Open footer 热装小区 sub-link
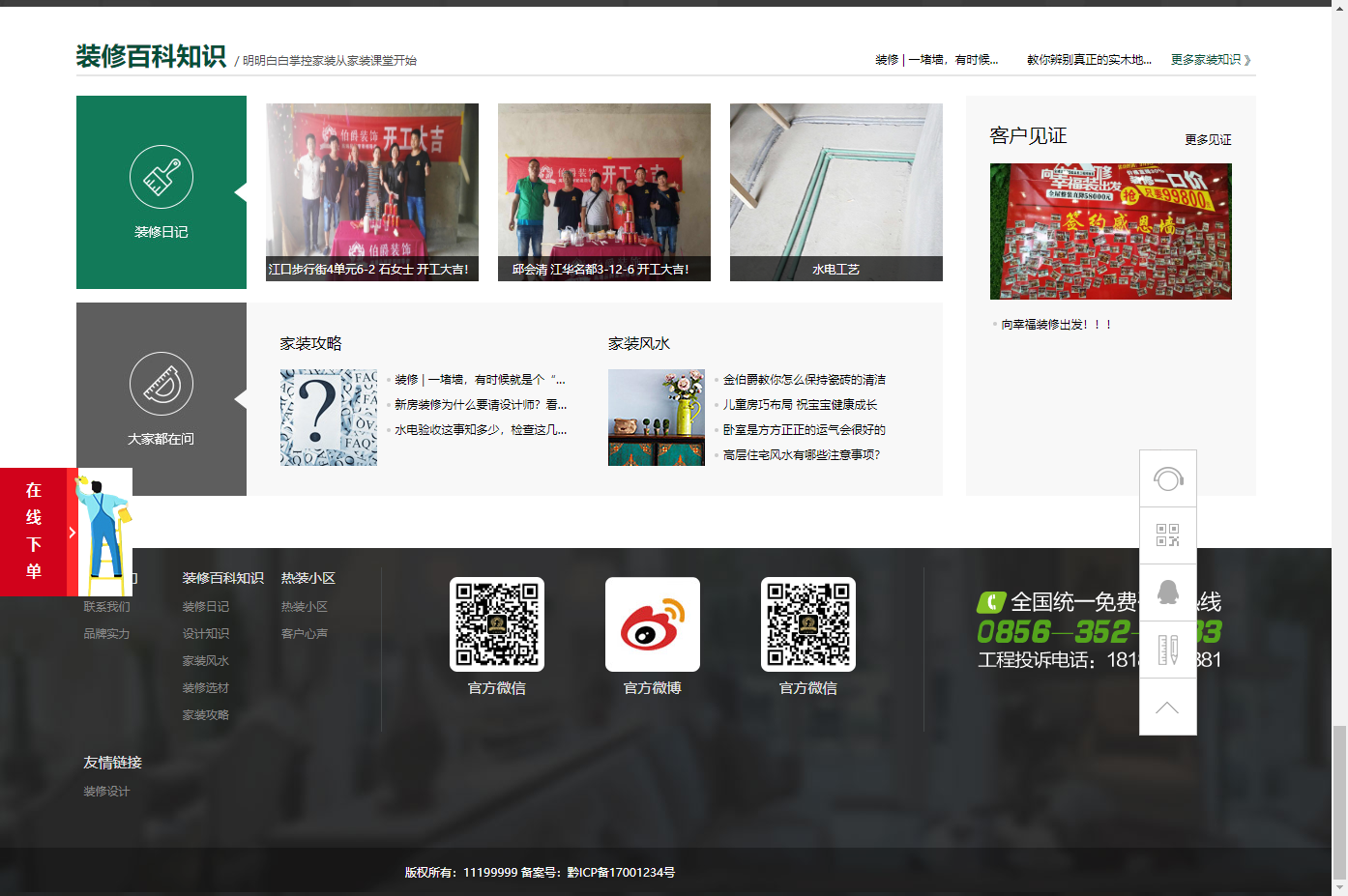 [305, 607]
